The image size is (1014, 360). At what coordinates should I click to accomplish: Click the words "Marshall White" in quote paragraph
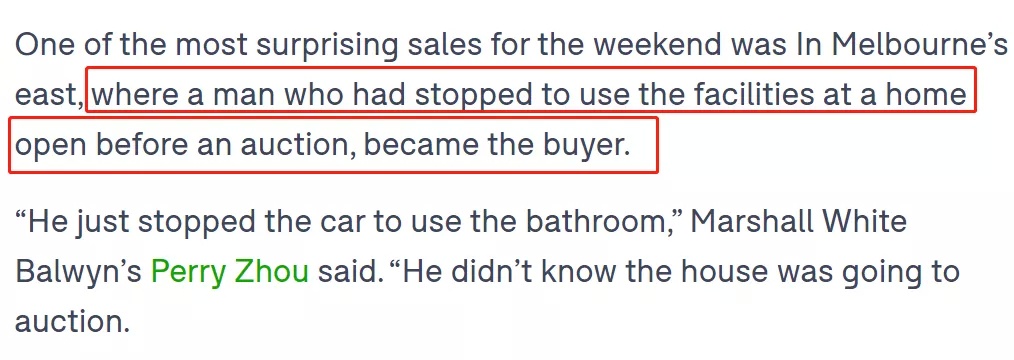pyautogui.click(x=799, y=222)
